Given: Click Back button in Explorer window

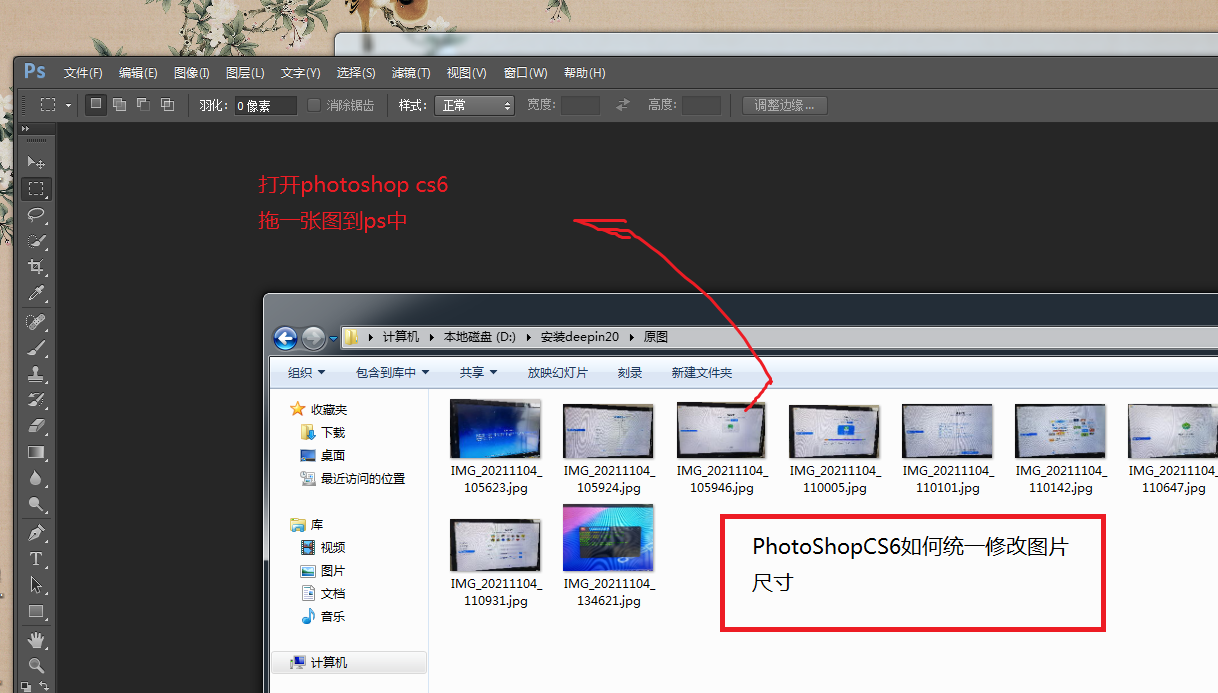Looking at the screenshot, I should tap(285, 338).
